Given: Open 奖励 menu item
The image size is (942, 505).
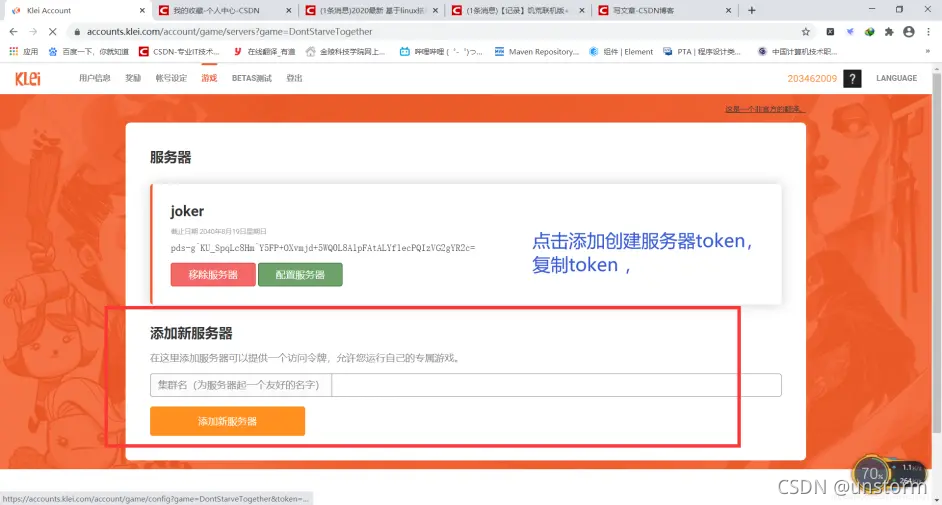Looking at the screenshot, I should [x=133, y=78].
